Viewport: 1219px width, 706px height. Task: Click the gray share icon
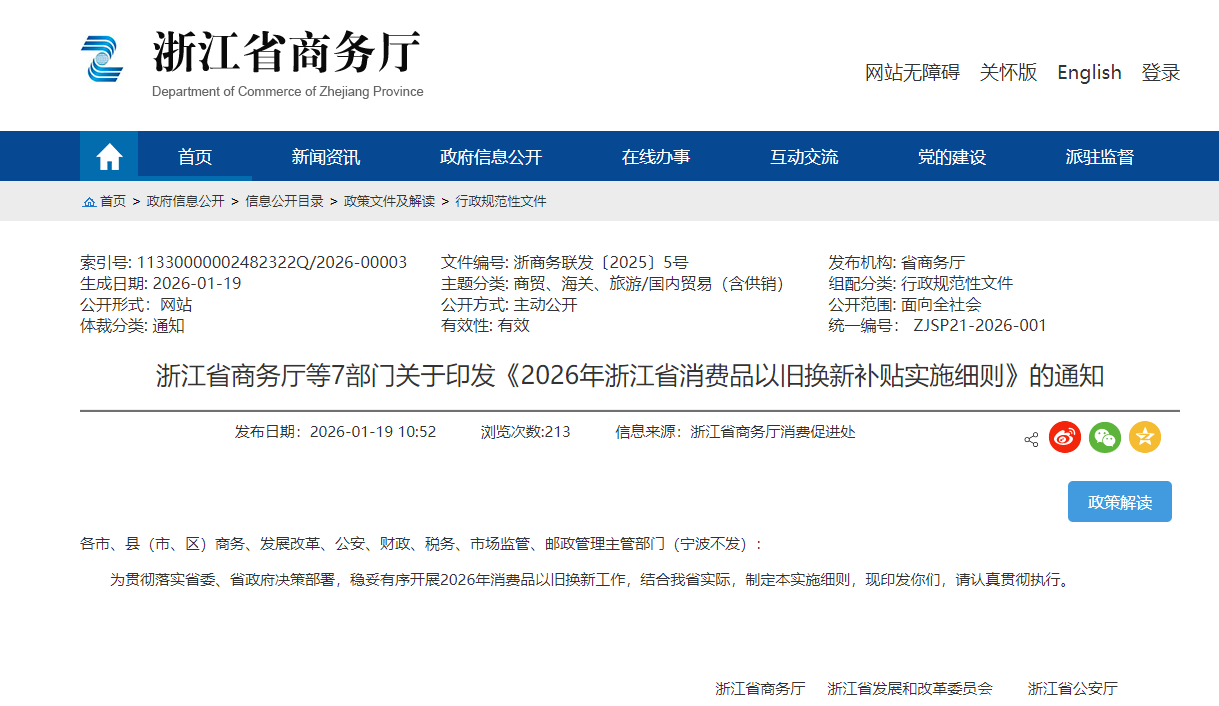[1031, 439]
